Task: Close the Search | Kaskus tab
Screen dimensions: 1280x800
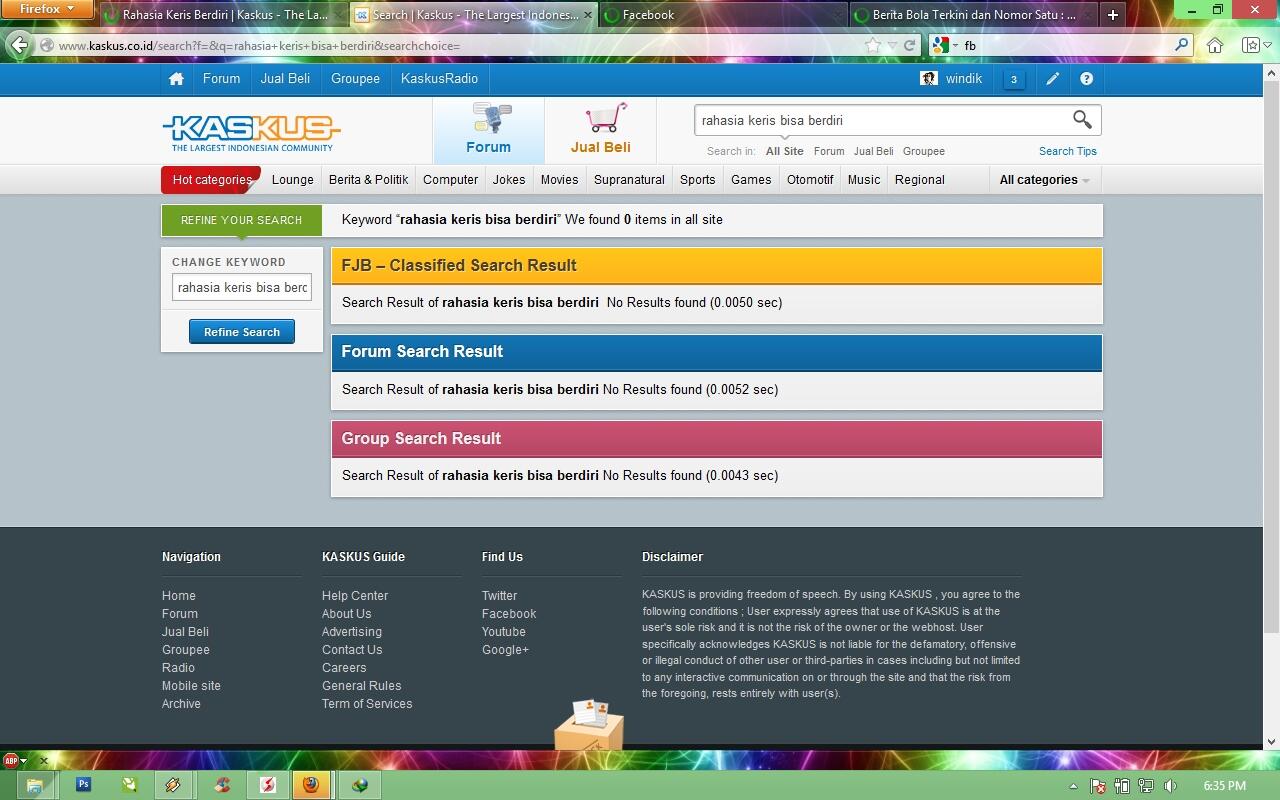Action: 587,15
